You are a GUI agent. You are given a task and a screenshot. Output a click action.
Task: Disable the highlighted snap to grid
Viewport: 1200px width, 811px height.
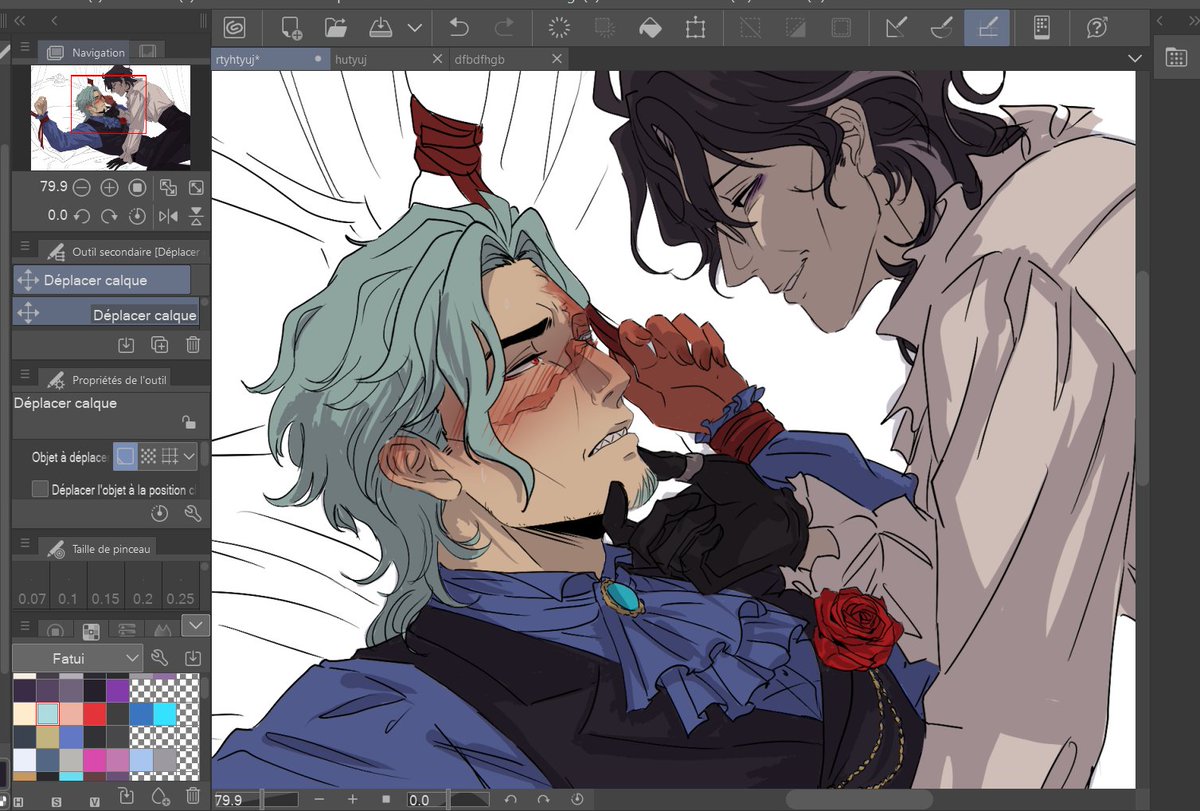coord(987,27)
